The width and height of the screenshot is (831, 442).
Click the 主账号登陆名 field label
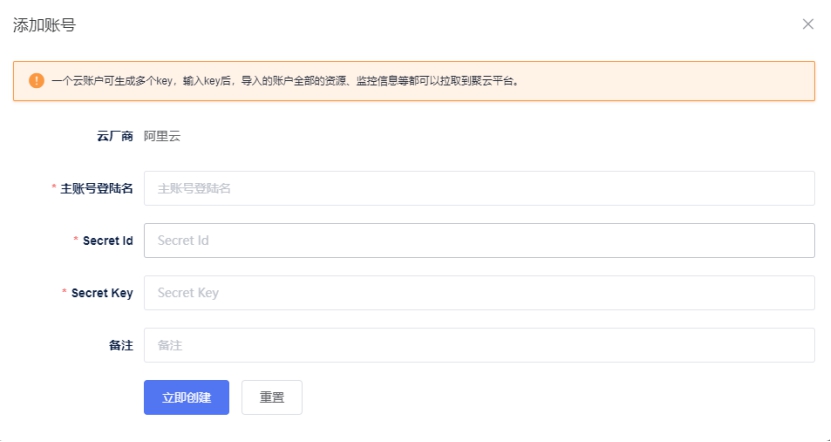97,188
